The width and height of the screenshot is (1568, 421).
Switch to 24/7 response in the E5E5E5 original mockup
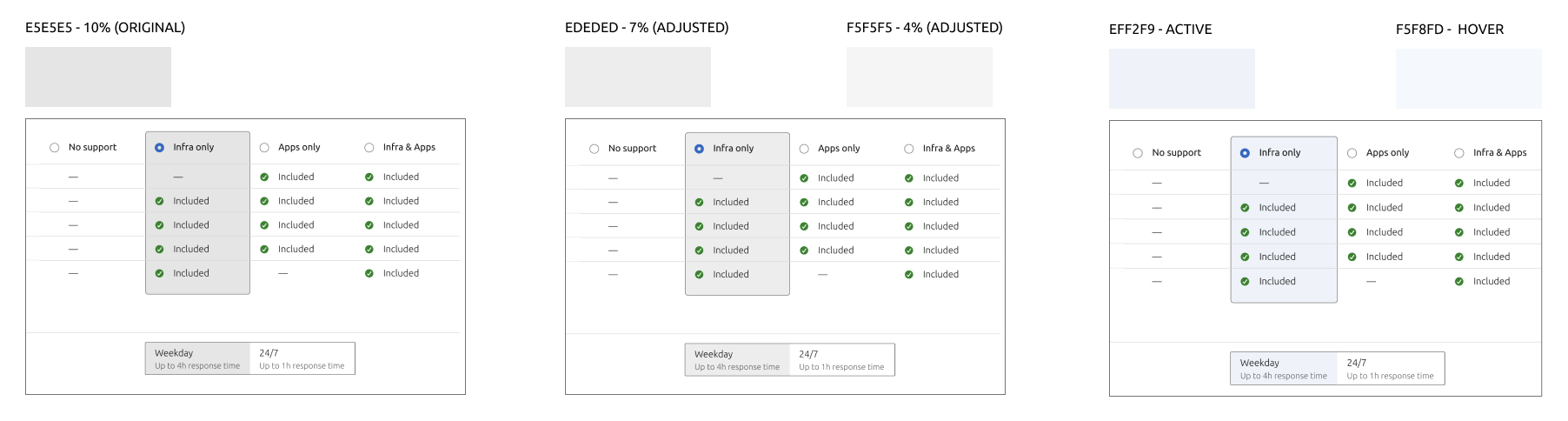(x=302, y=359)
